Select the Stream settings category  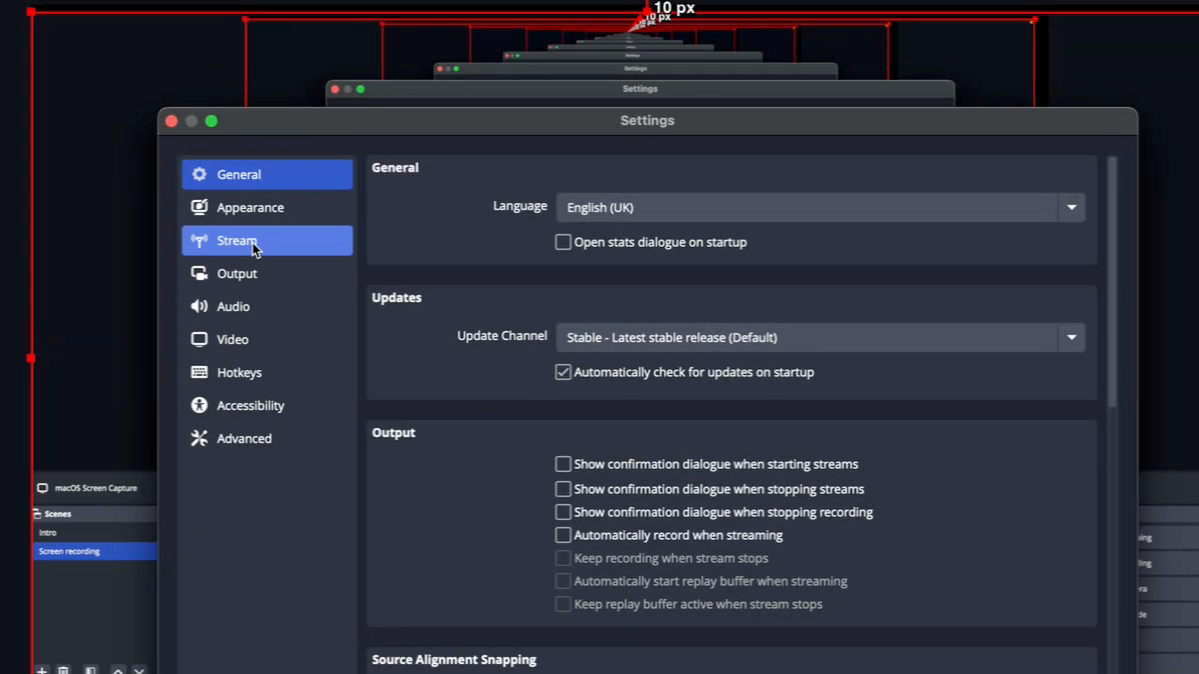coord(237,241)
